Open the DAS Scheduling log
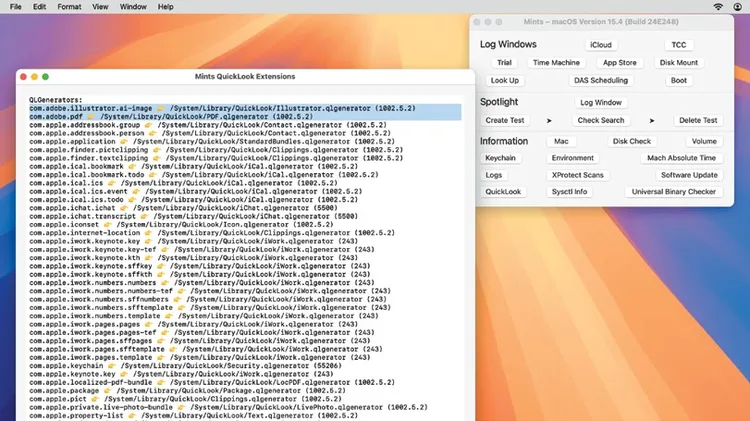The height and width of the screenshot is (421, 750). [601, 80]
